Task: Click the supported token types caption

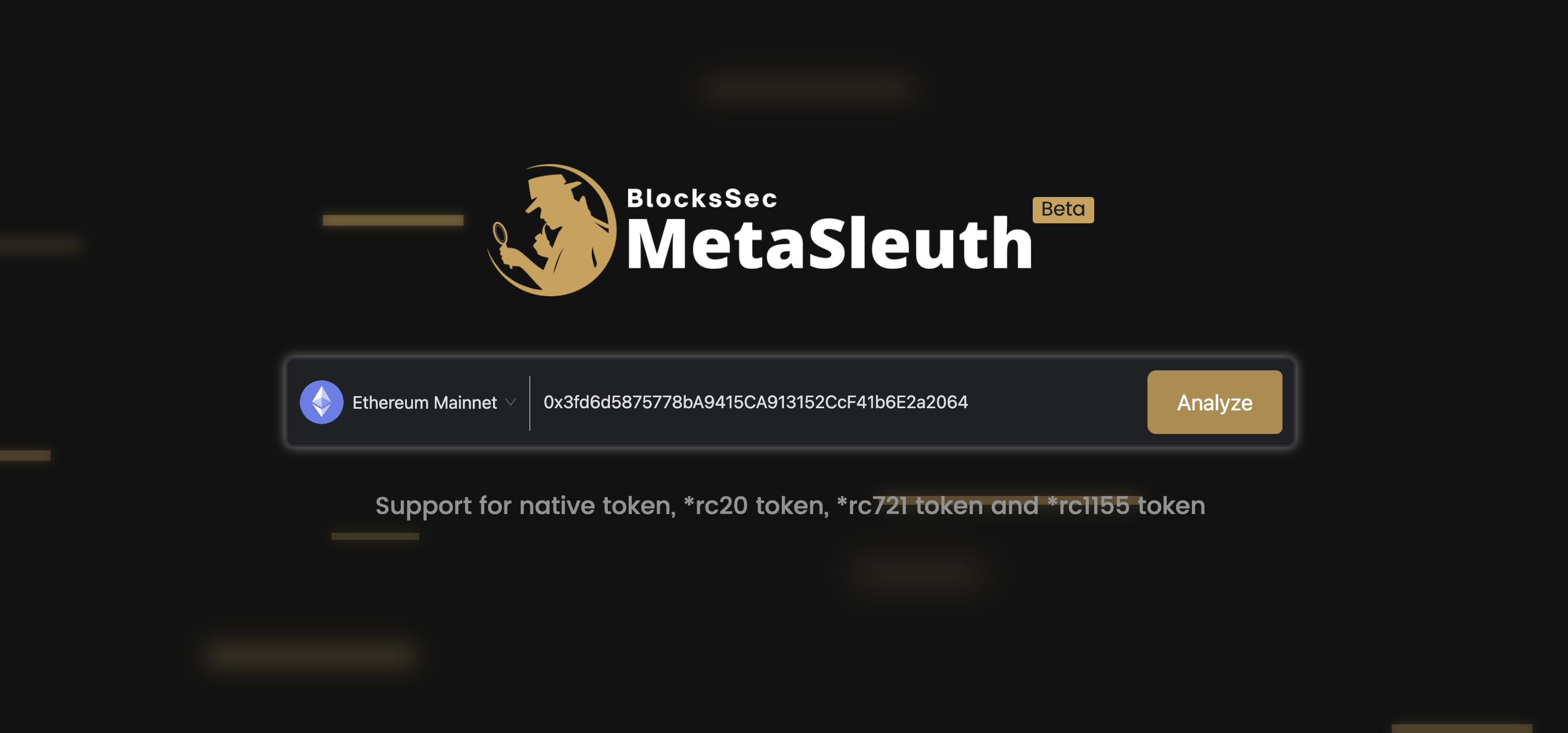Action: click(790, 505)
